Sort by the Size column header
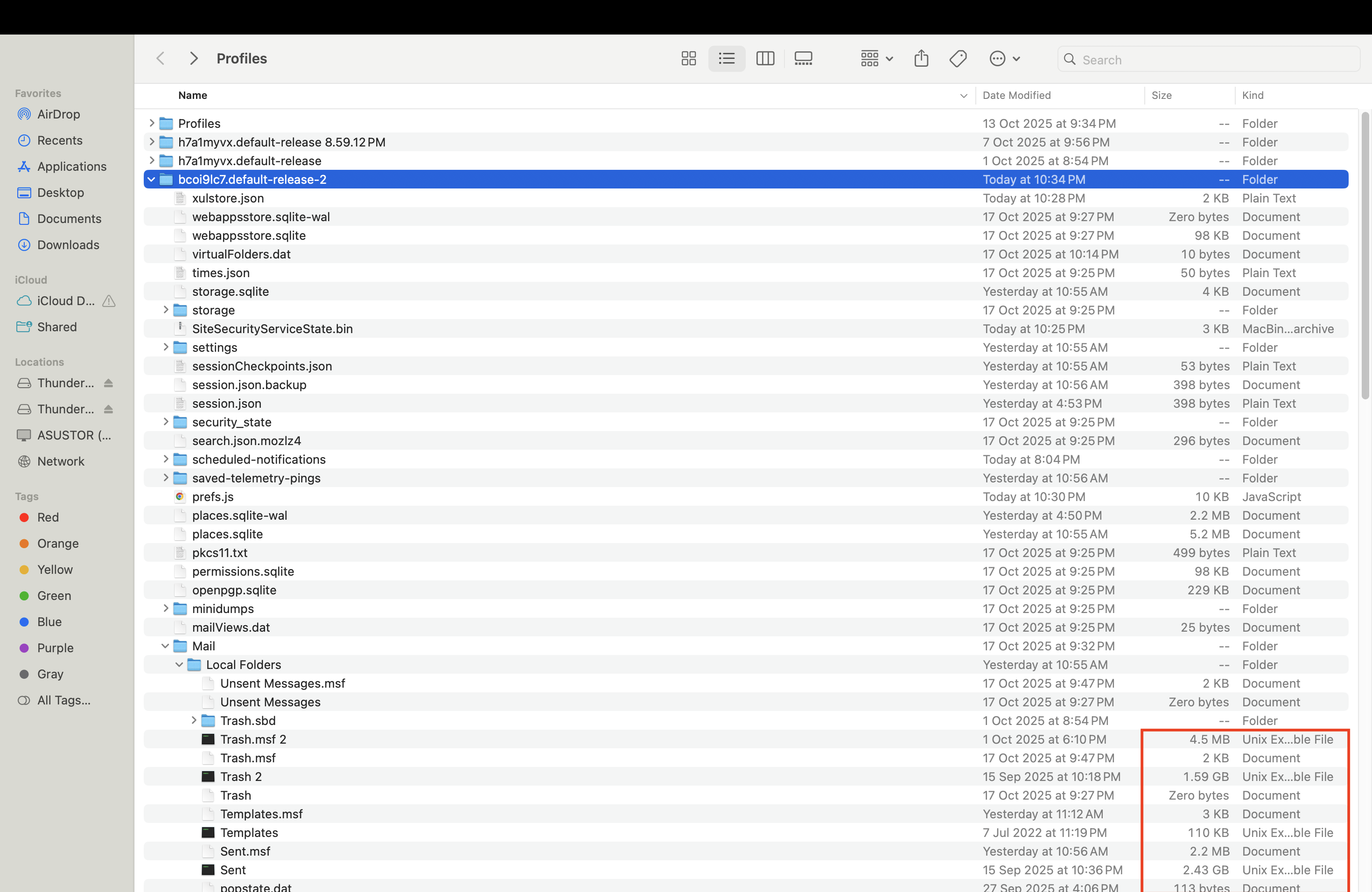 coord(1161,96)
